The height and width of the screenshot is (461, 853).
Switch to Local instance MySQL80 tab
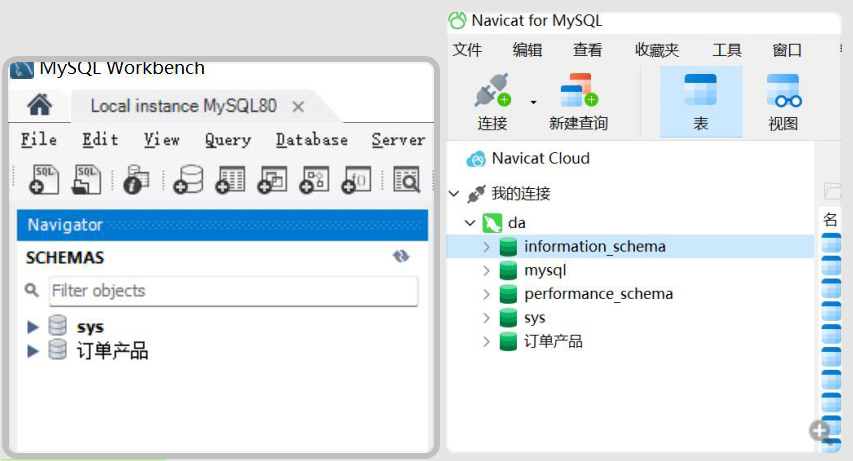click(x=183, y=106)
